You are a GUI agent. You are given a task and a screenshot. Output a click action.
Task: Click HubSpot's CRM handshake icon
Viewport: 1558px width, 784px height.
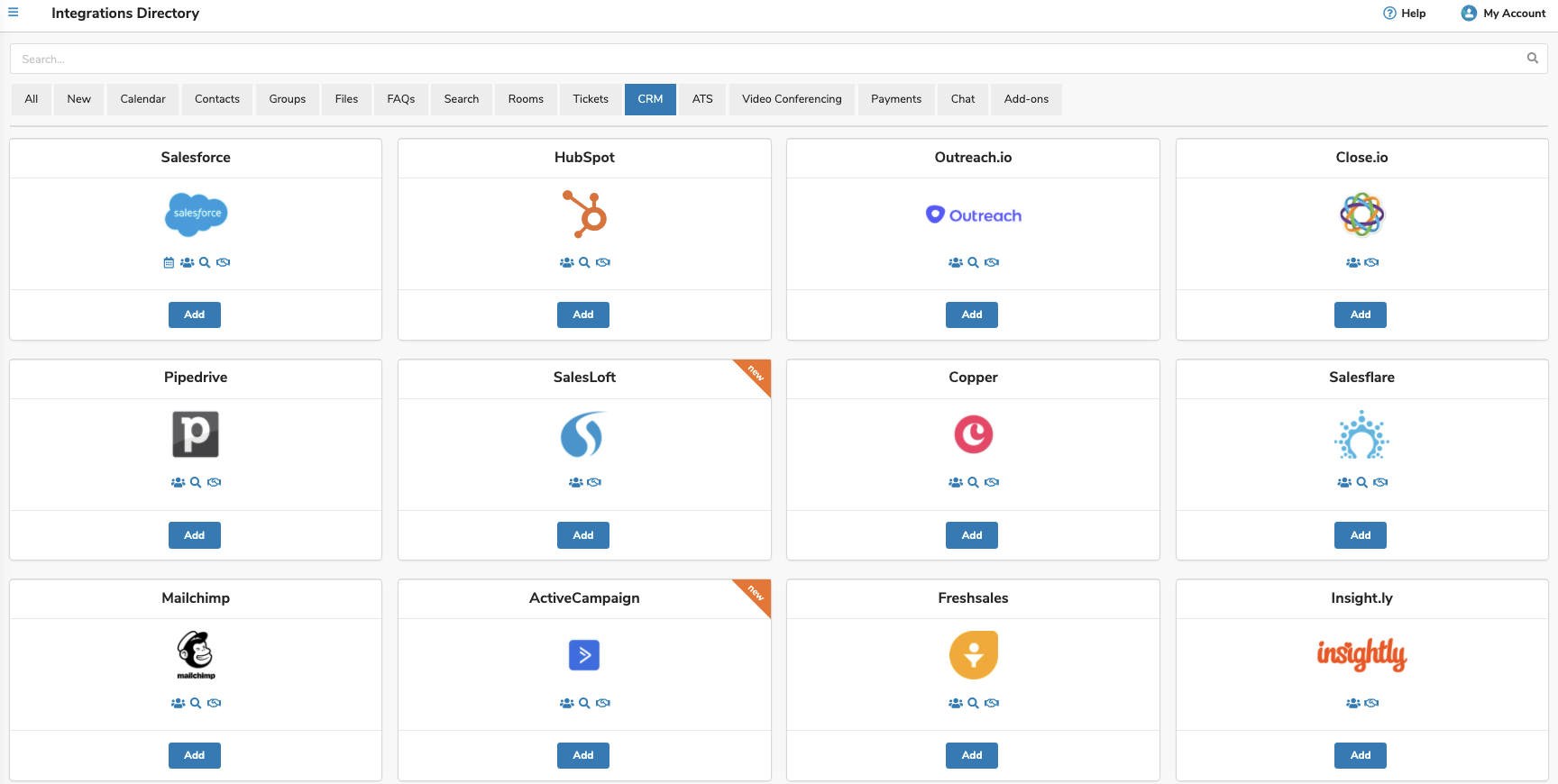603,262
